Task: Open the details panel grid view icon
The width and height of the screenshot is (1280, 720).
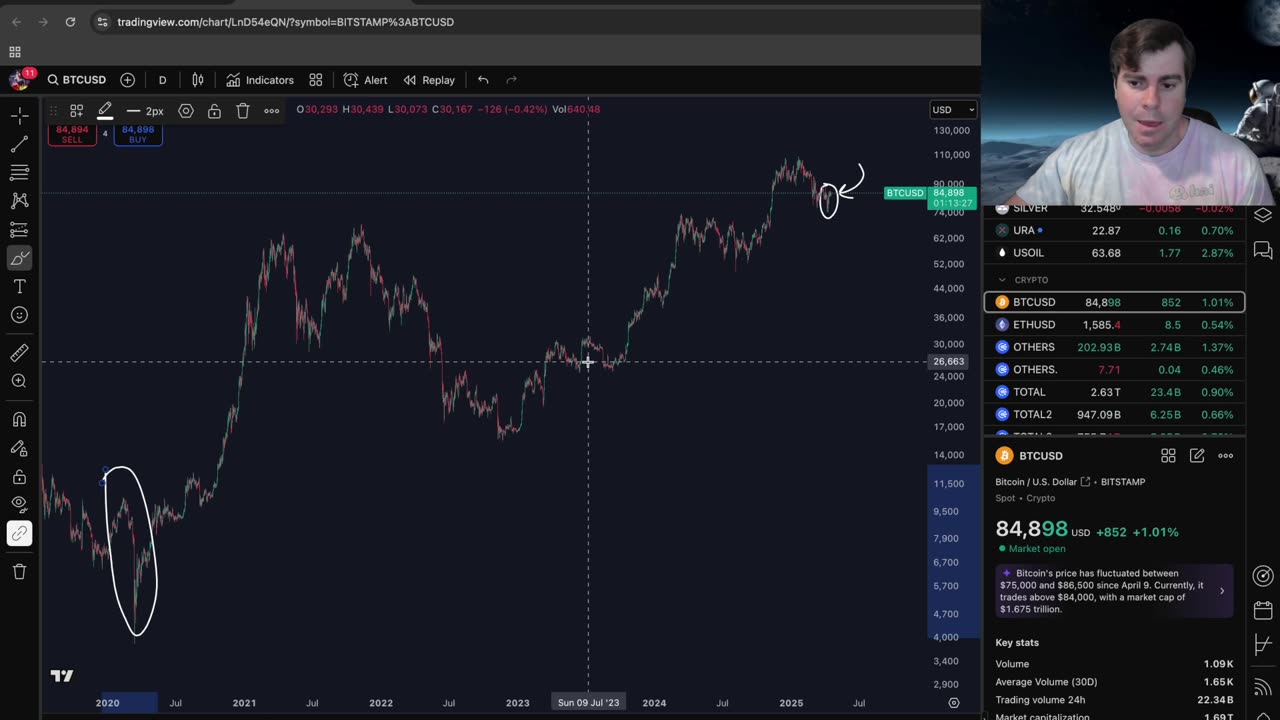Action: click(1168, 456)
